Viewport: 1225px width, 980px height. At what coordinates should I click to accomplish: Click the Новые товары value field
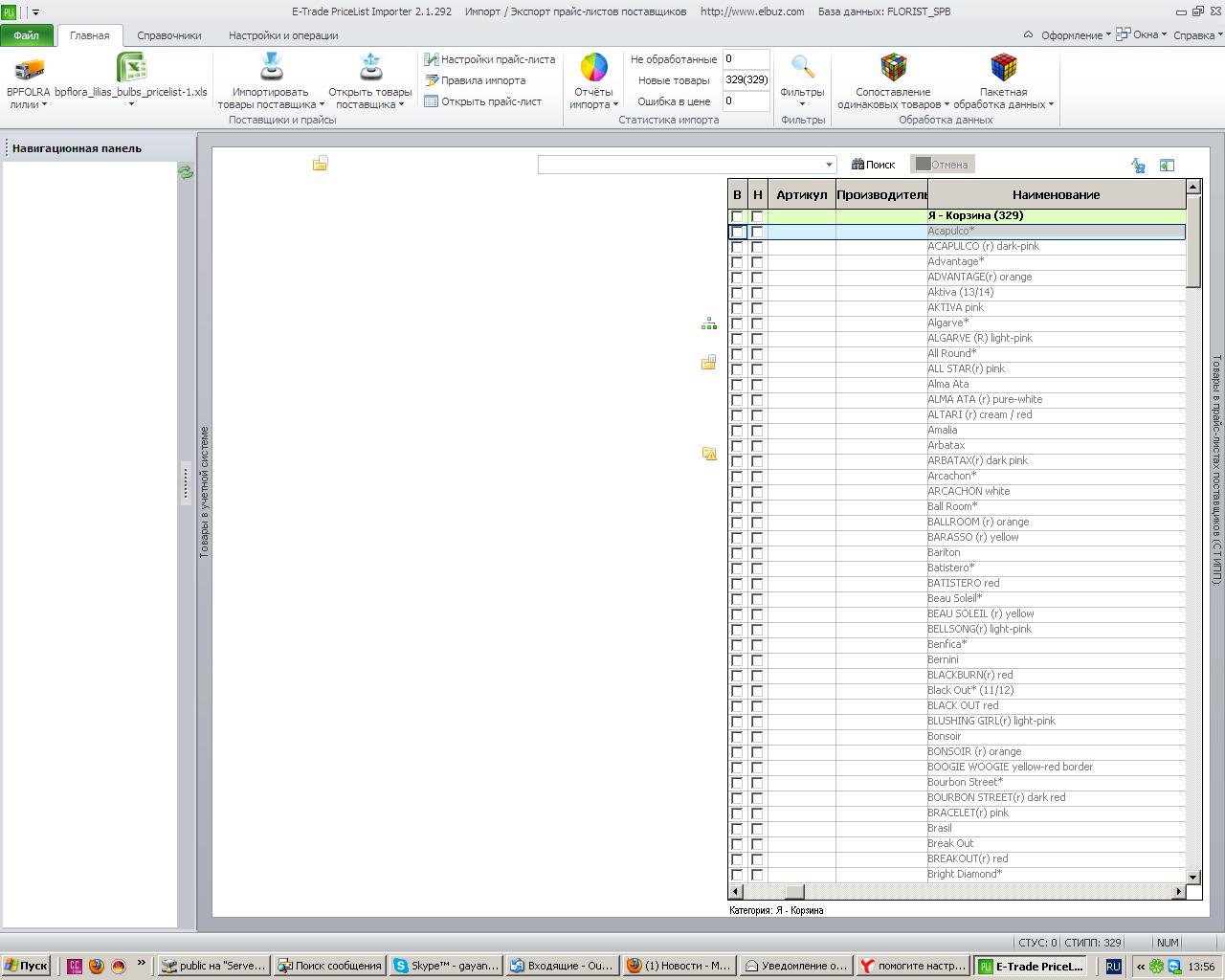click(x=746, y=80)
